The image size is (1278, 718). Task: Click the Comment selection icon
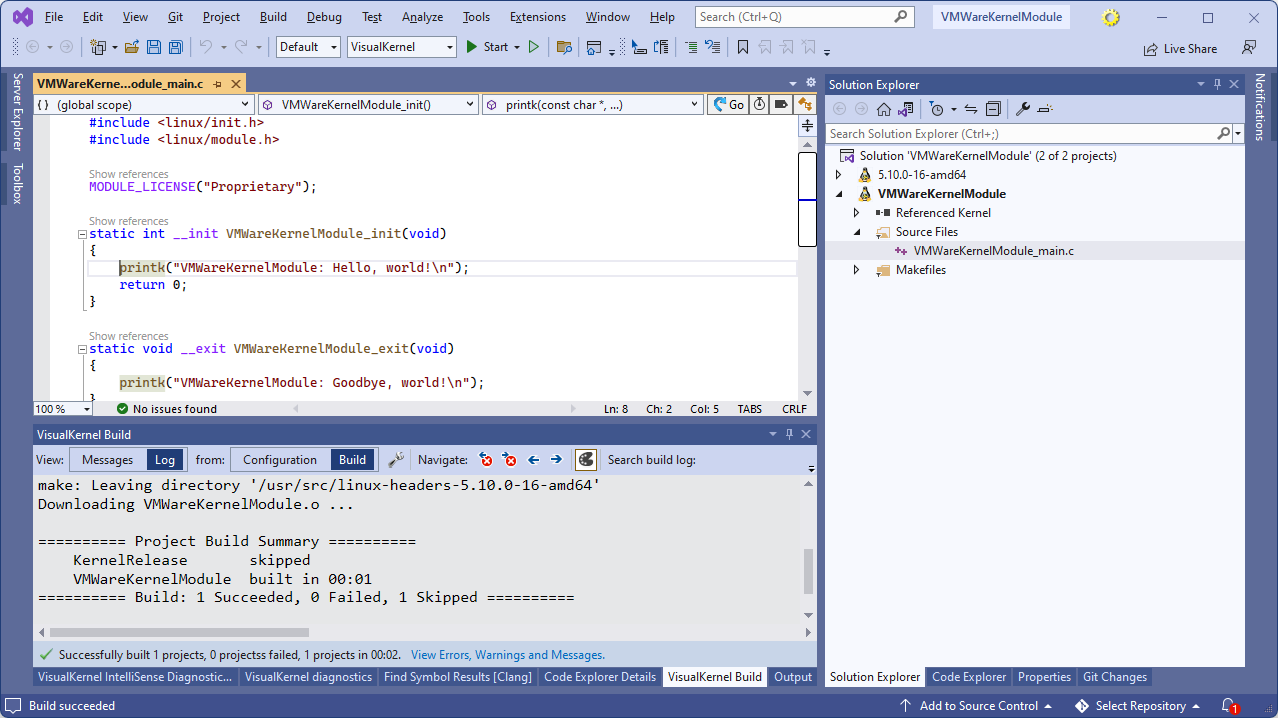click(x=690, y=47)
